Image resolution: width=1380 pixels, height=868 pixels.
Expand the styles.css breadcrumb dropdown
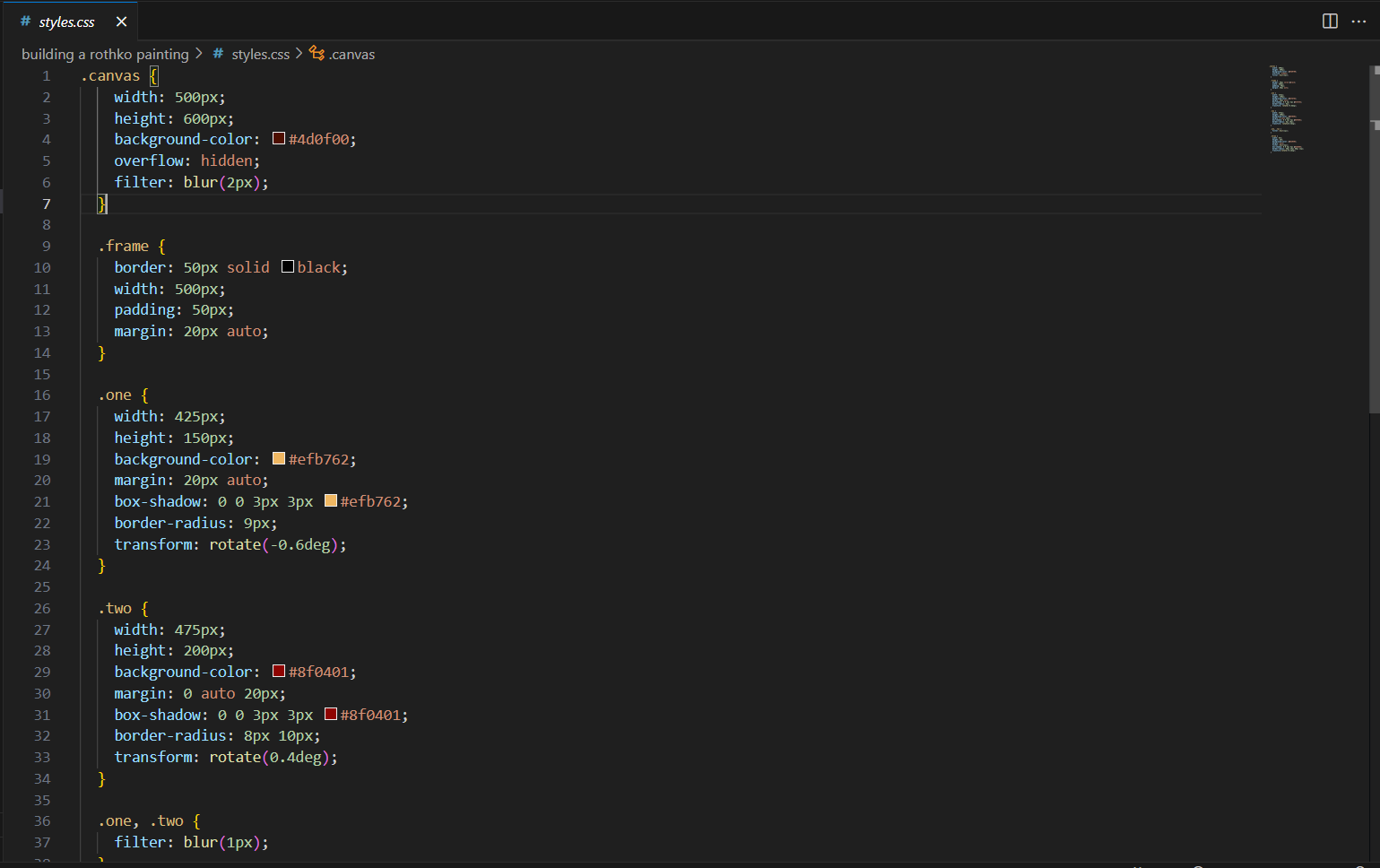260,54
